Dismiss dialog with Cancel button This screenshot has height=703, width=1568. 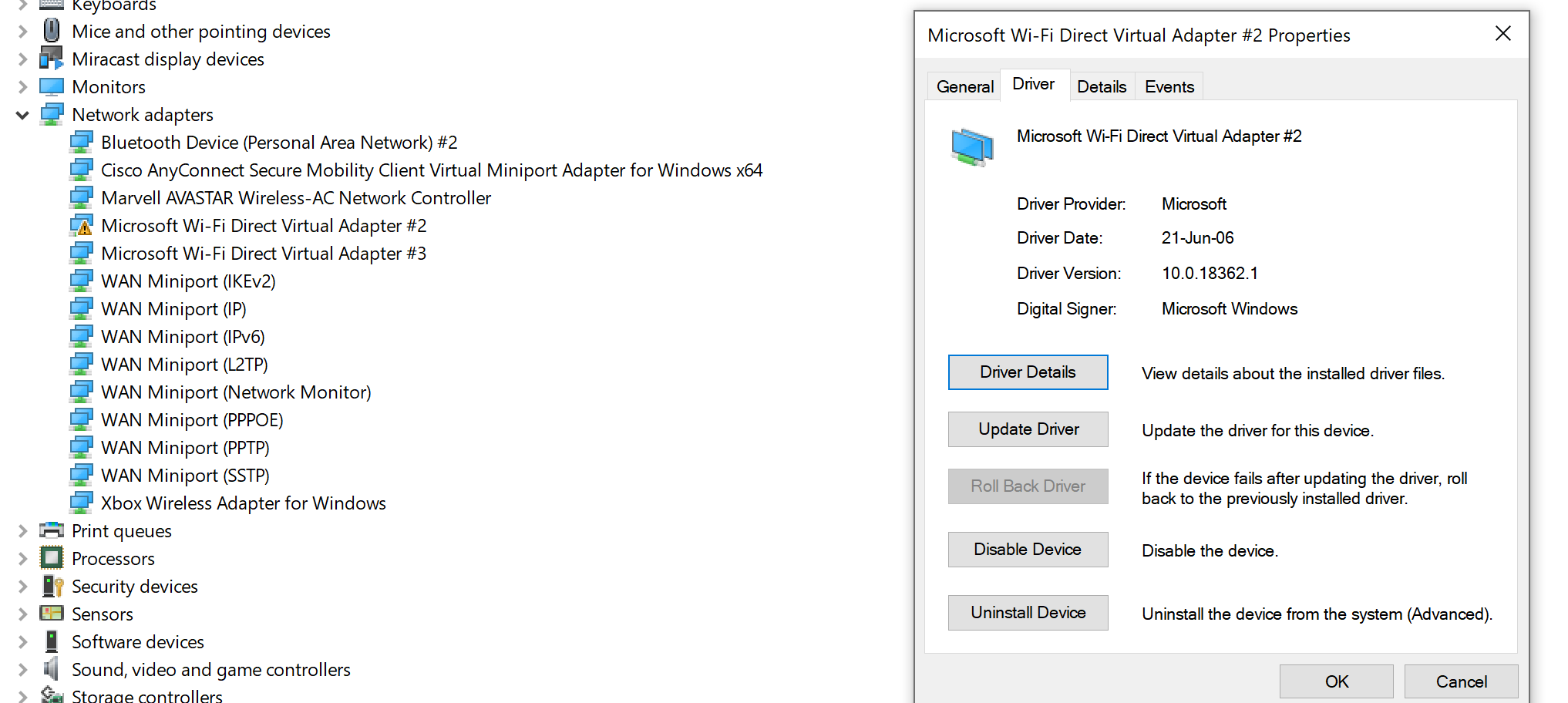tap(1462, 681)
